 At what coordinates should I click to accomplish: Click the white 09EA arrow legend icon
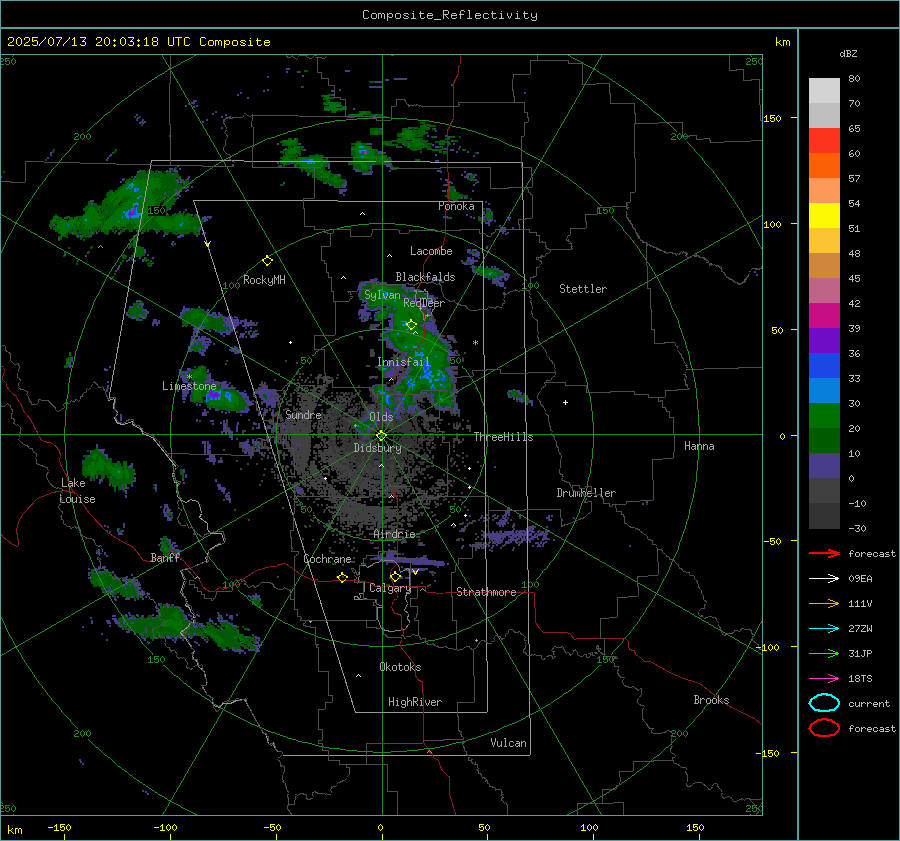(x=824, y=579)
